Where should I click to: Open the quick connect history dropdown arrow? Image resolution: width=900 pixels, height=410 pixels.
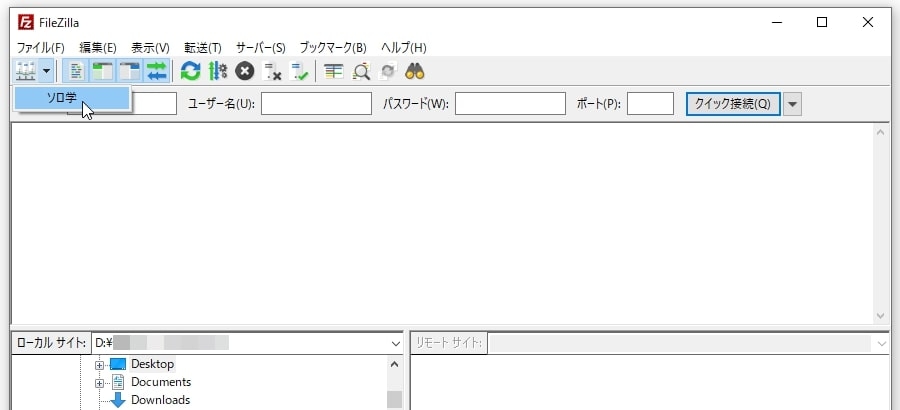click(793, 104)
